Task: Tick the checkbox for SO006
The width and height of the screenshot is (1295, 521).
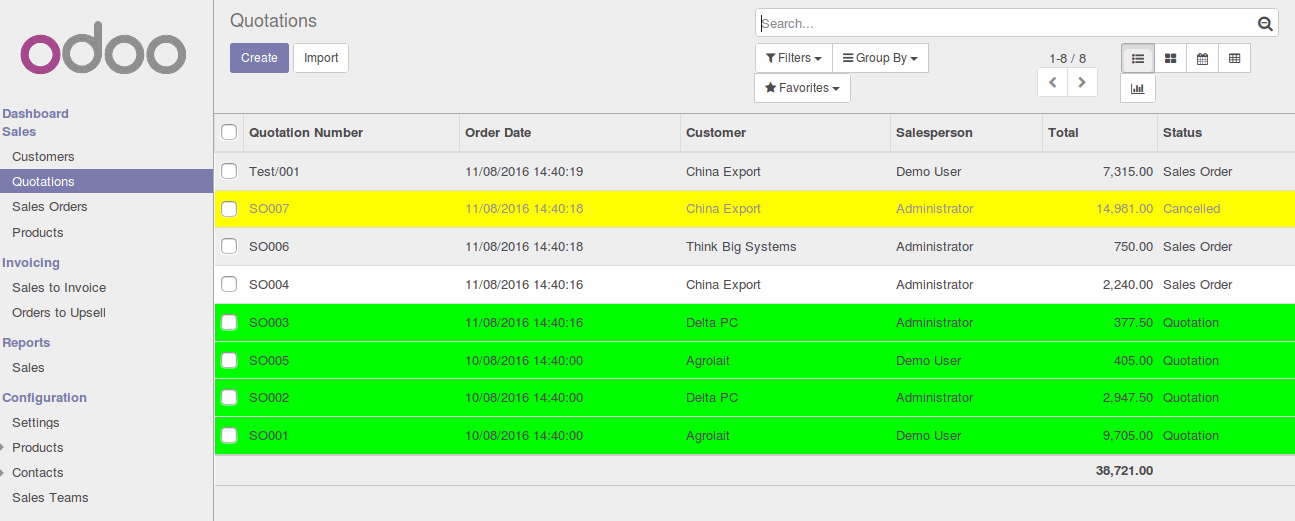Action: coord(229,246)
